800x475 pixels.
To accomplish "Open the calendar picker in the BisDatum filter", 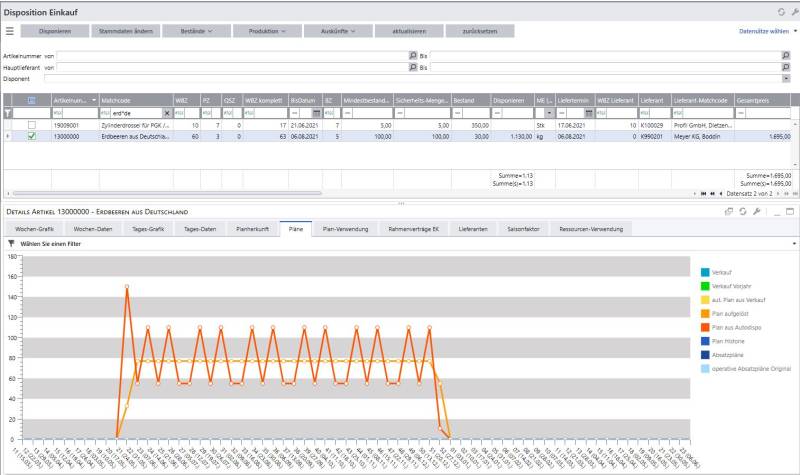I will click(317, 113).
